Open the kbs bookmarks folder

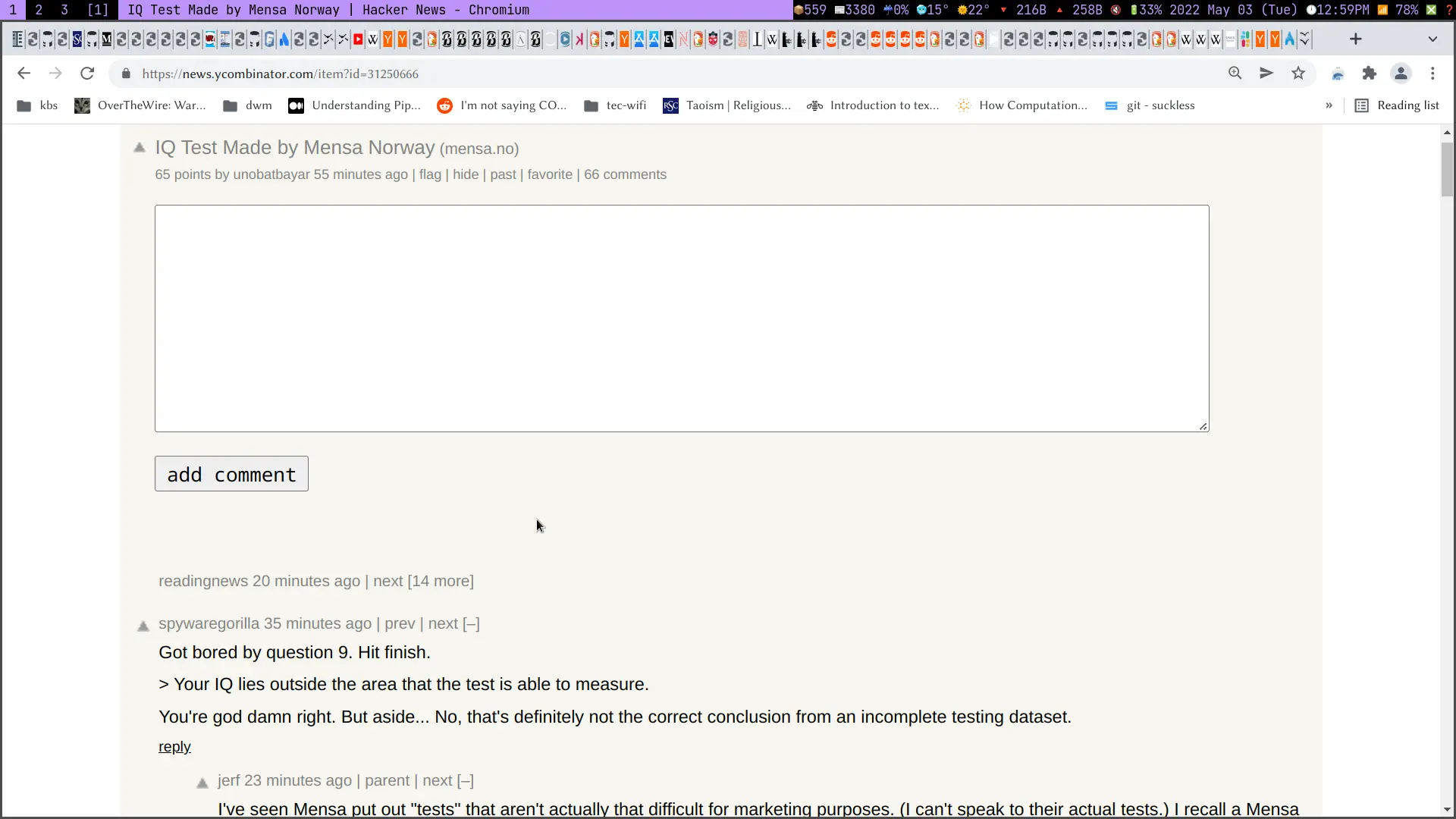pyautogui.click(x=37, y=105)
